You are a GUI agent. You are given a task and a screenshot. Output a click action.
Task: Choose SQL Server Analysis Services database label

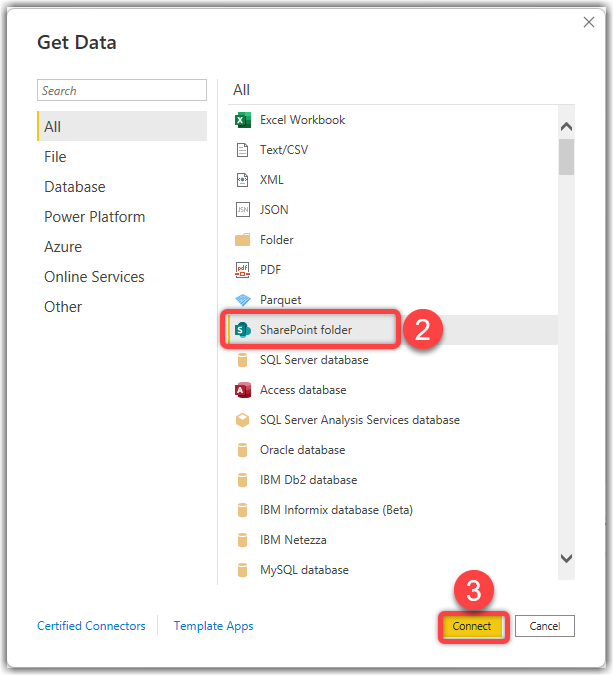(x=360, y=420)
